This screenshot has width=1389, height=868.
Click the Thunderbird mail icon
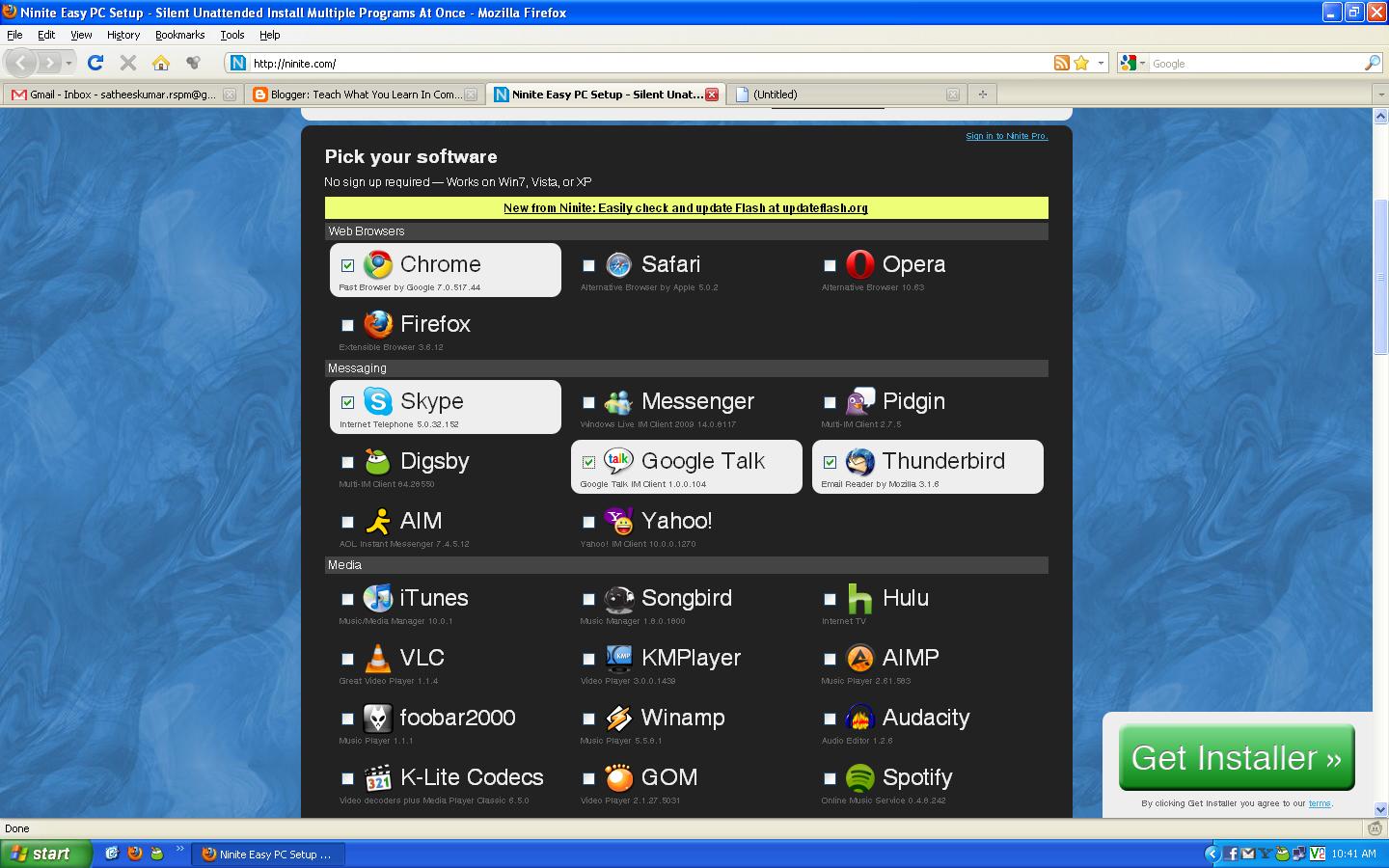[x=859, y=461]
